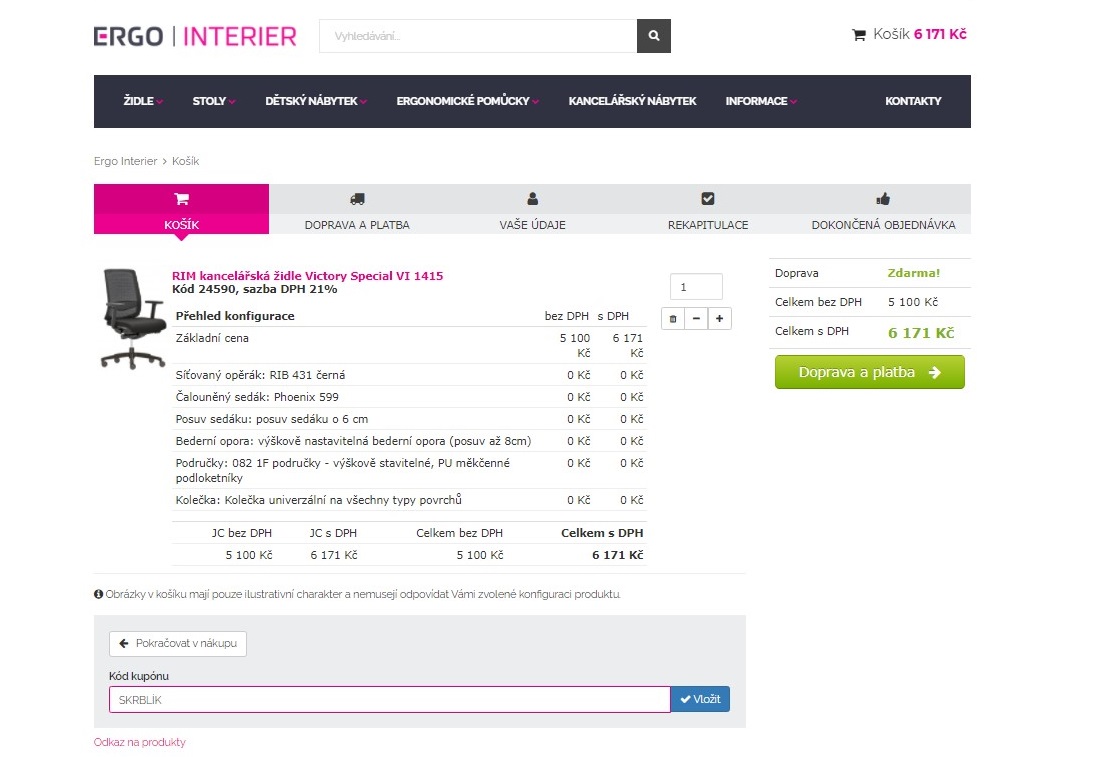Select the Košík step tab
The width and height of the screenshot is (1099, 757).
pos(182,209)
